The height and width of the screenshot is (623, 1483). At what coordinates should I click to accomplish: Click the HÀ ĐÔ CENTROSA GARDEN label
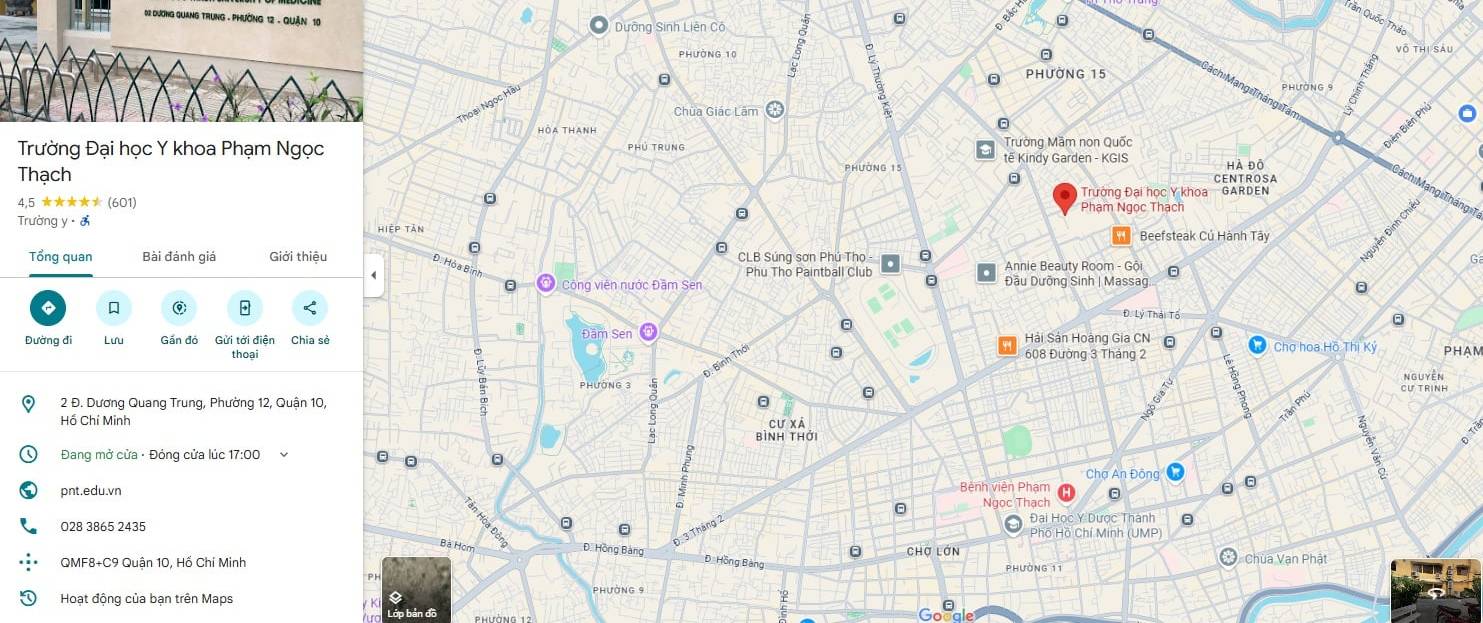click(1246, 177)
